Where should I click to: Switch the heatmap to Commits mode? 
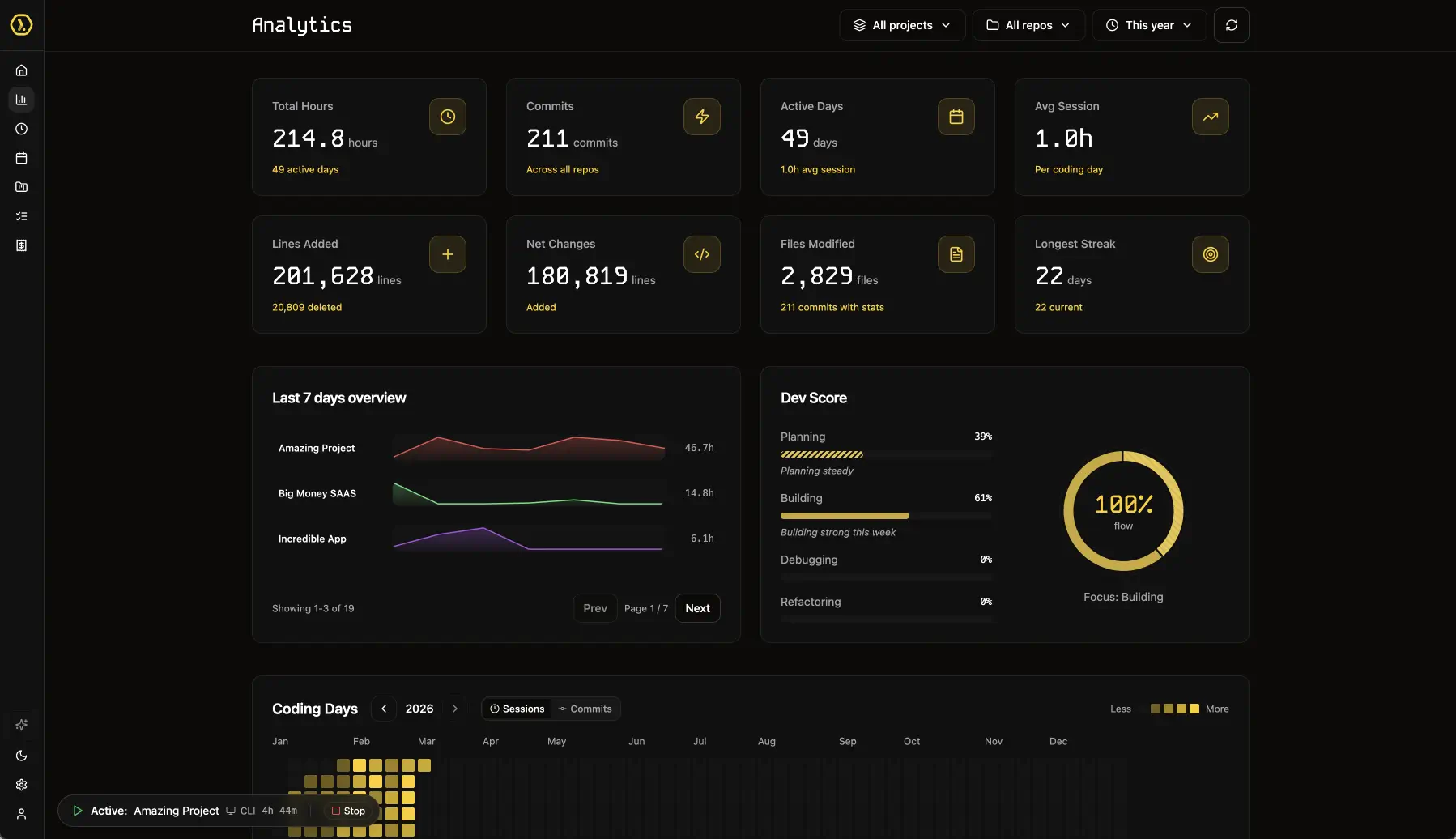pos(585,709)
